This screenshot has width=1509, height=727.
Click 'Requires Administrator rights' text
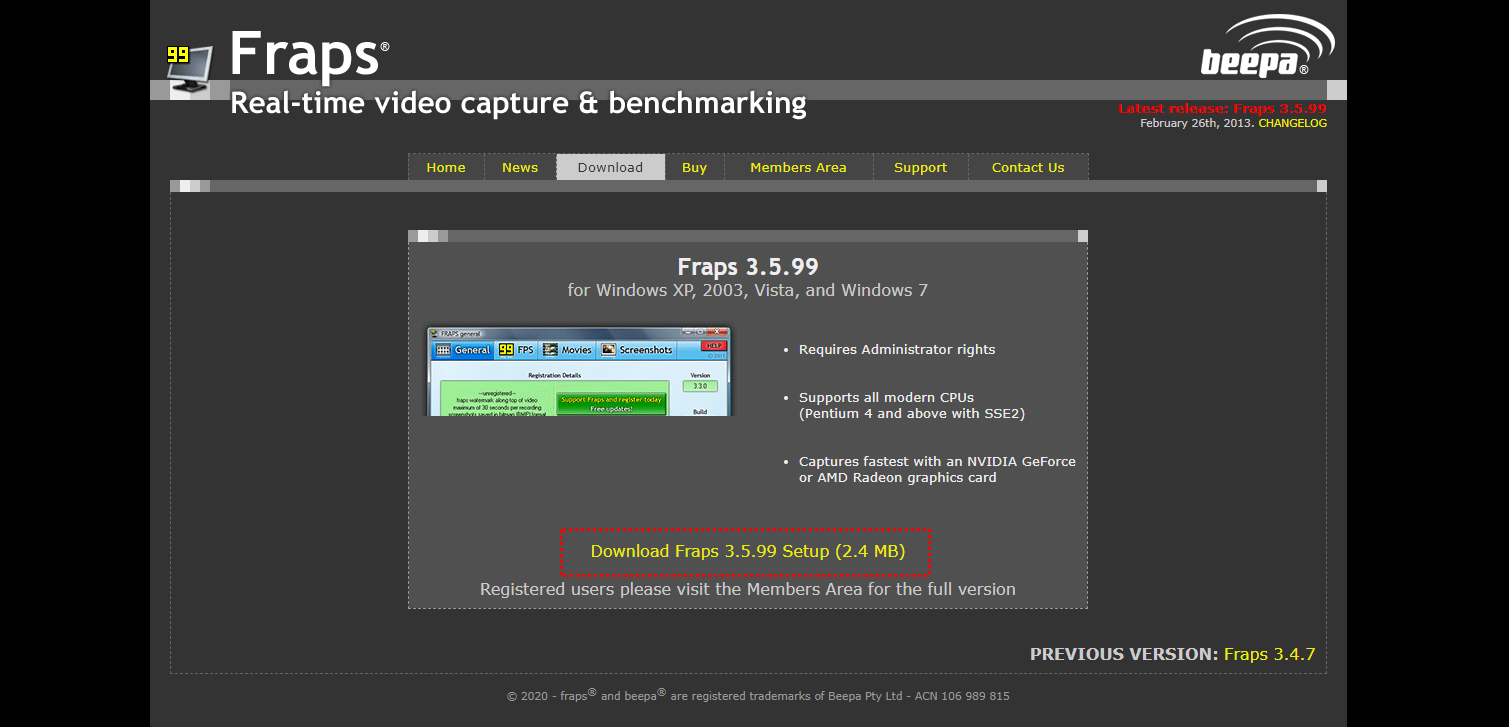click(x=897, y=350)
